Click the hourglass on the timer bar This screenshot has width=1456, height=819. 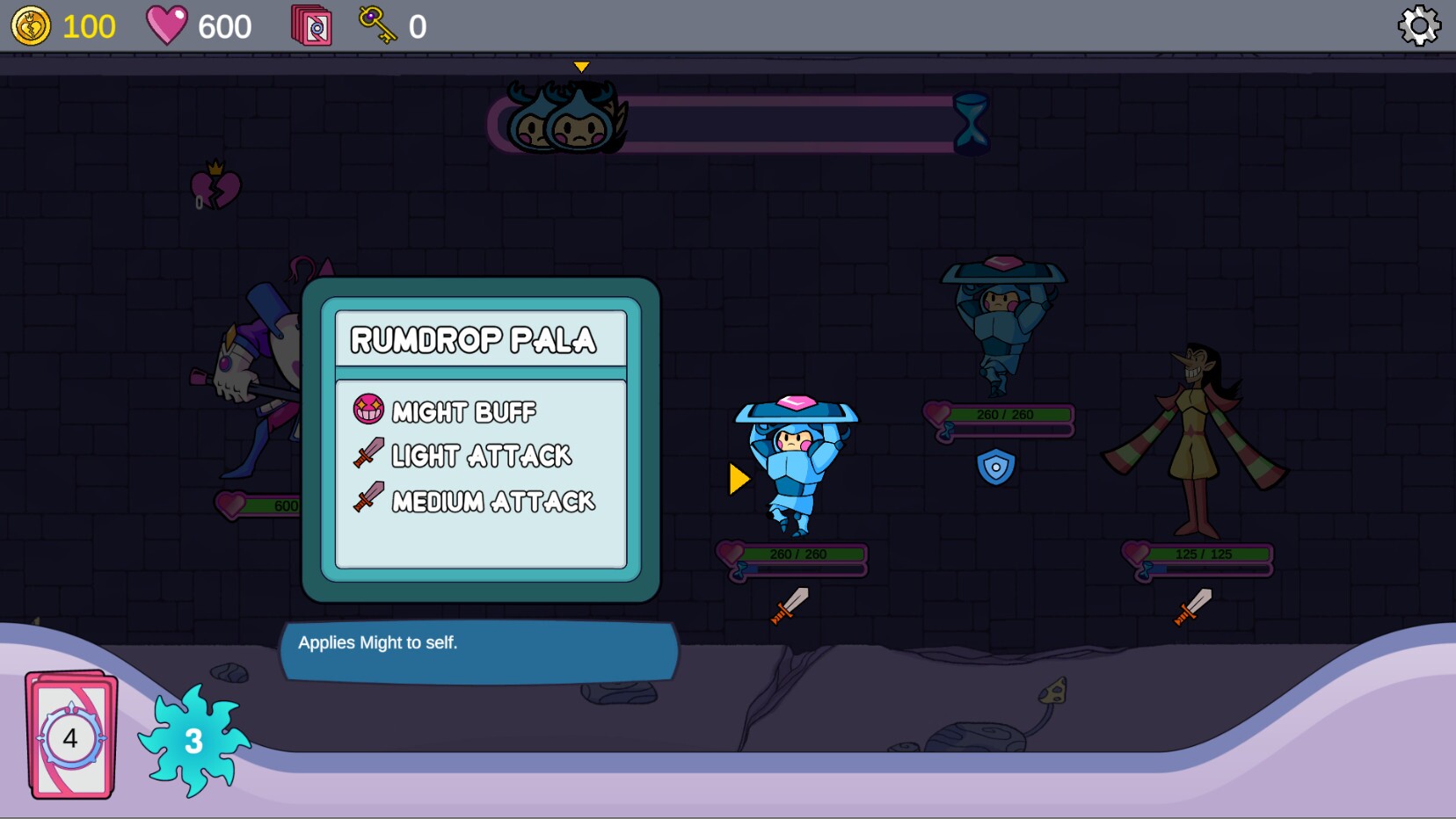(972, 121)
